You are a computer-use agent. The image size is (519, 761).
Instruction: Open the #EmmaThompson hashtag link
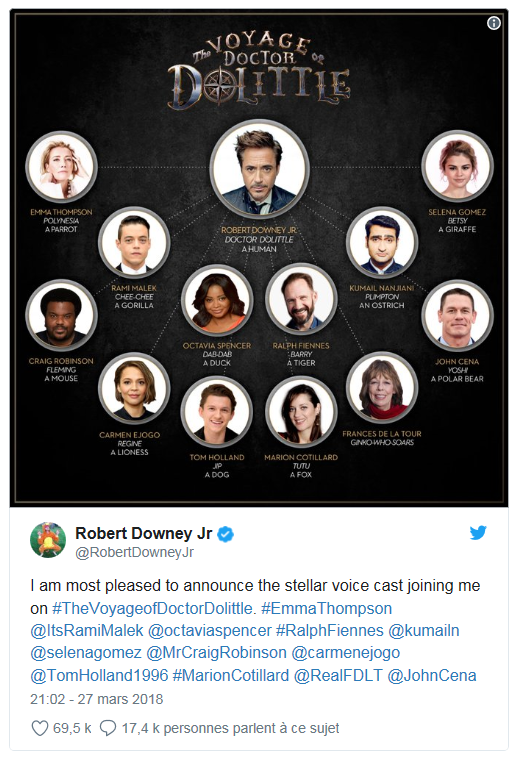tap(327, 608)
